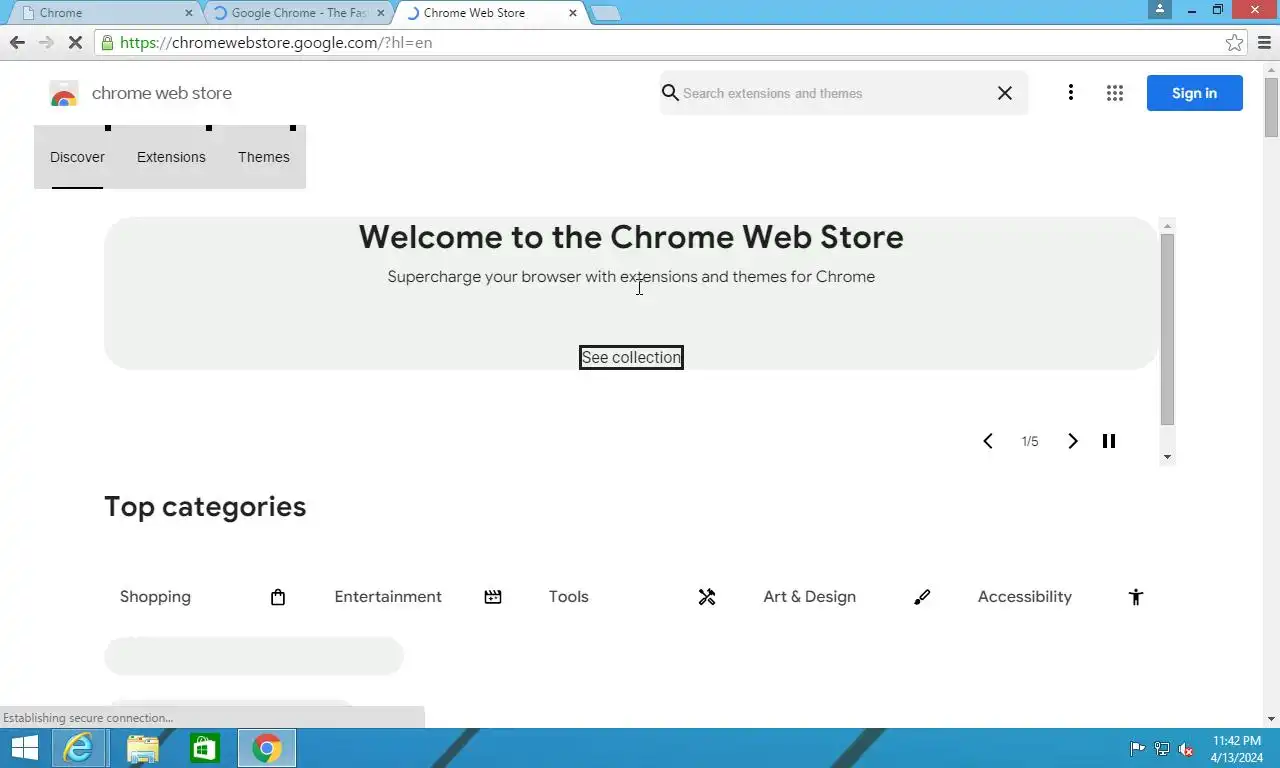Go to previous carousel slide
This screenshot has height=768, width=1280.
tap(988, 441)
